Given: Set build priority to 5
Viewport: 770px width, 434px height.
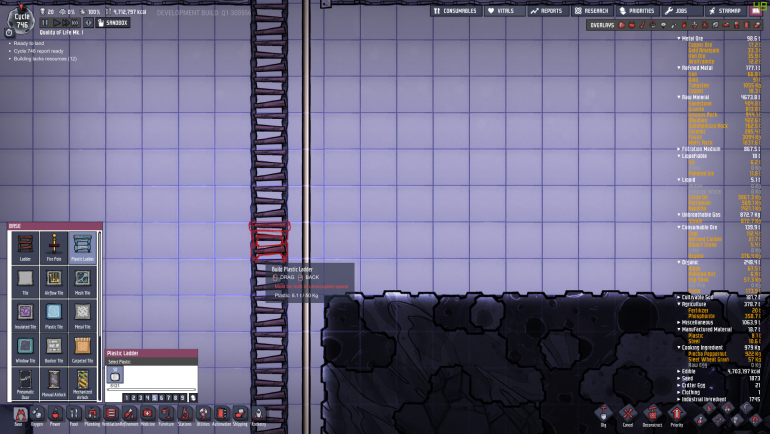Looking at the screenshot, I should pos(155,398).
